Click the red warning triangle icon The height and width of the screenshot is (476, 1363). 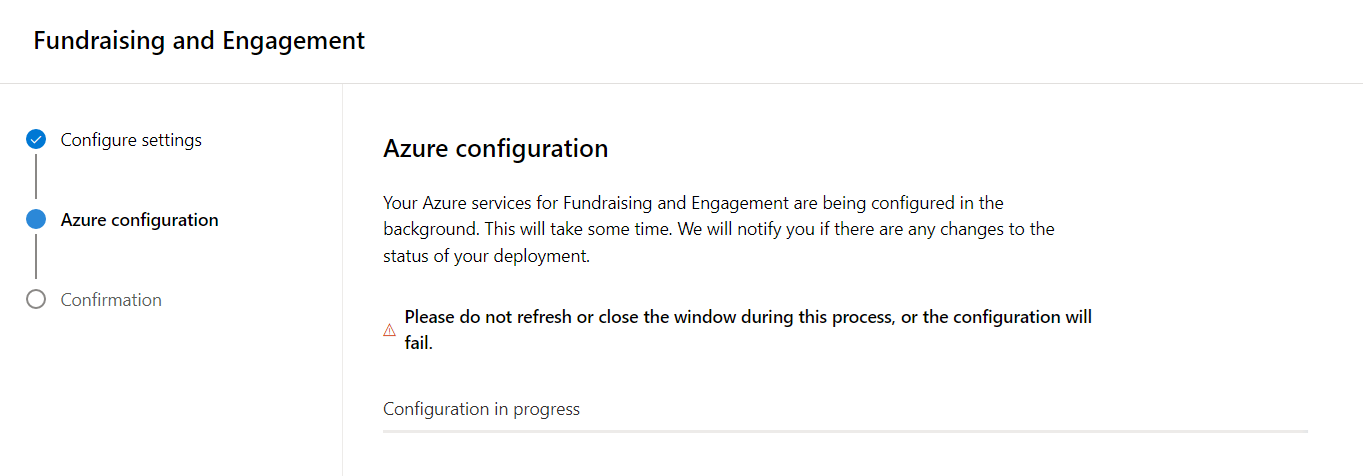point(390,330)
